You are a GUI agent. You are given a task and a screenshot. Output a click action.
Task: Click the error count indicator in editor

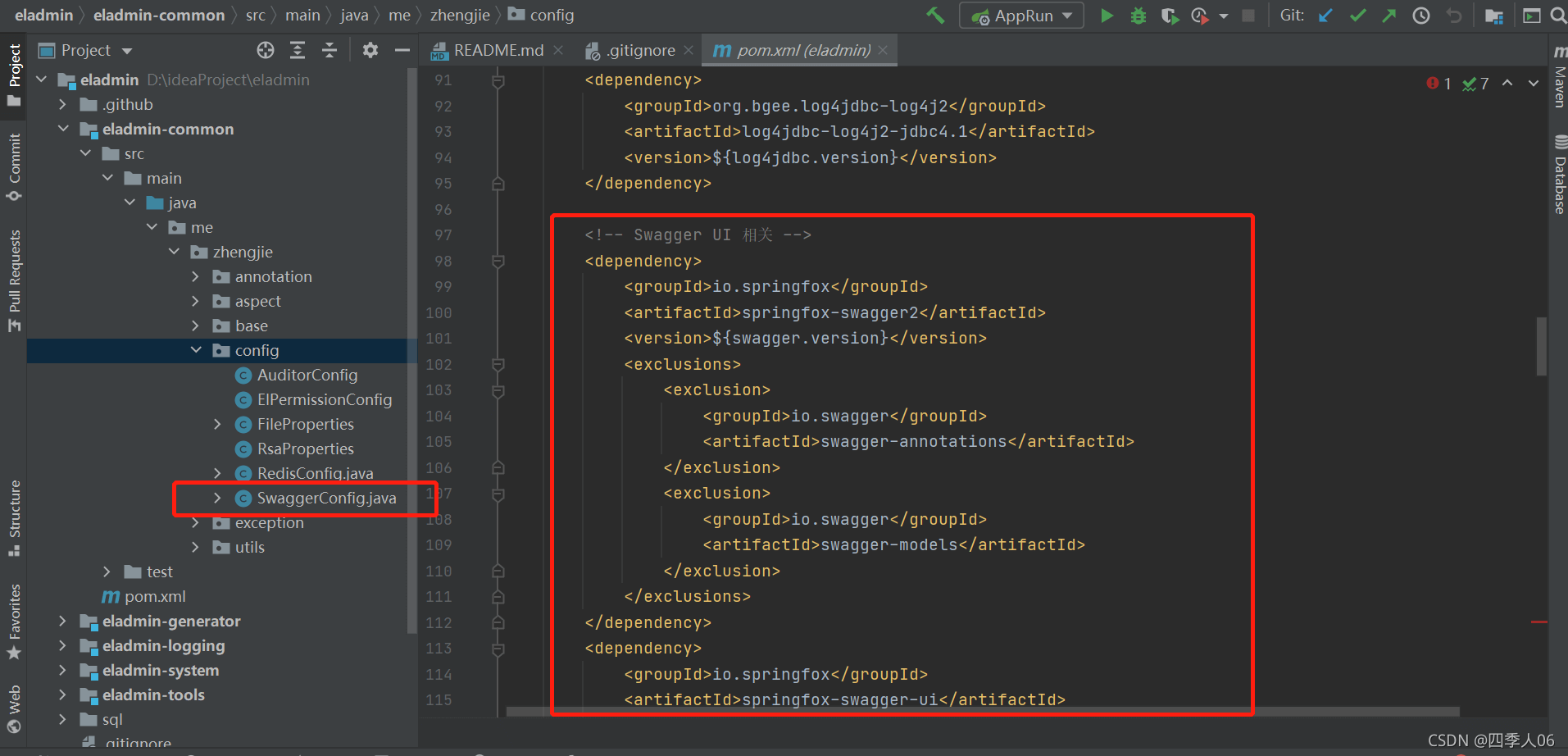coord(1438,84)
